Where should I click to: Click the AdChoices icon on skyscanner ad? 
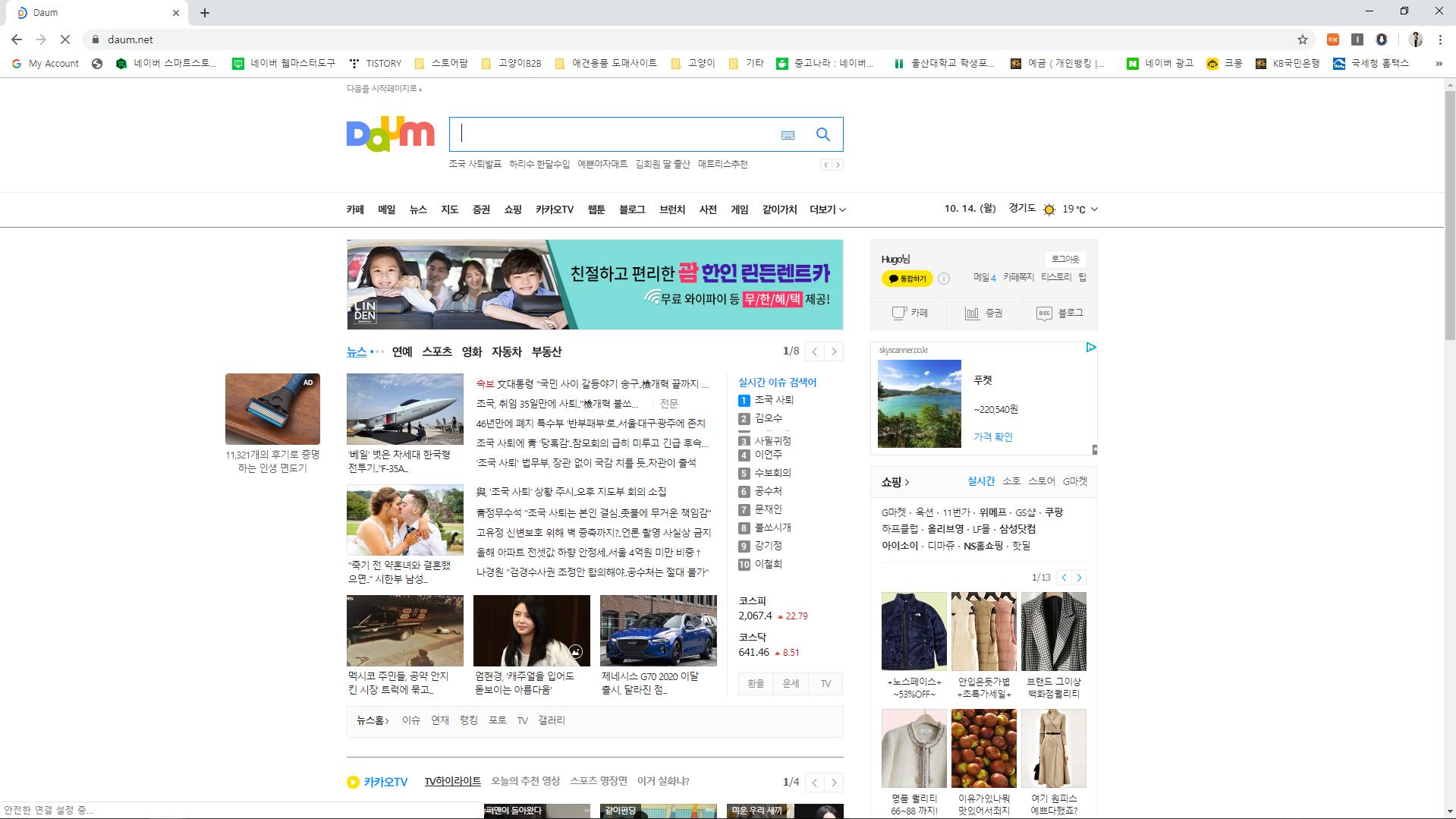tap(1090, 348)
